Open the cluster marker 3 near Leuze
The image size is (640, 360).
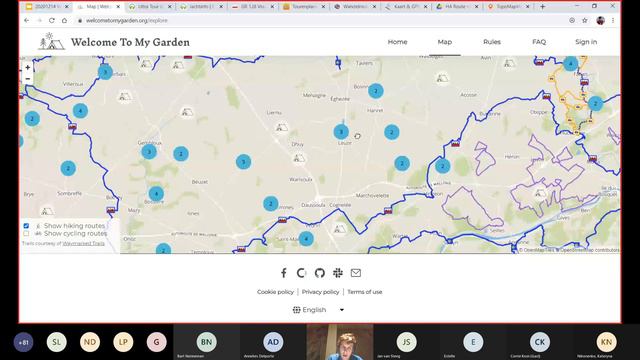[341, 132]
